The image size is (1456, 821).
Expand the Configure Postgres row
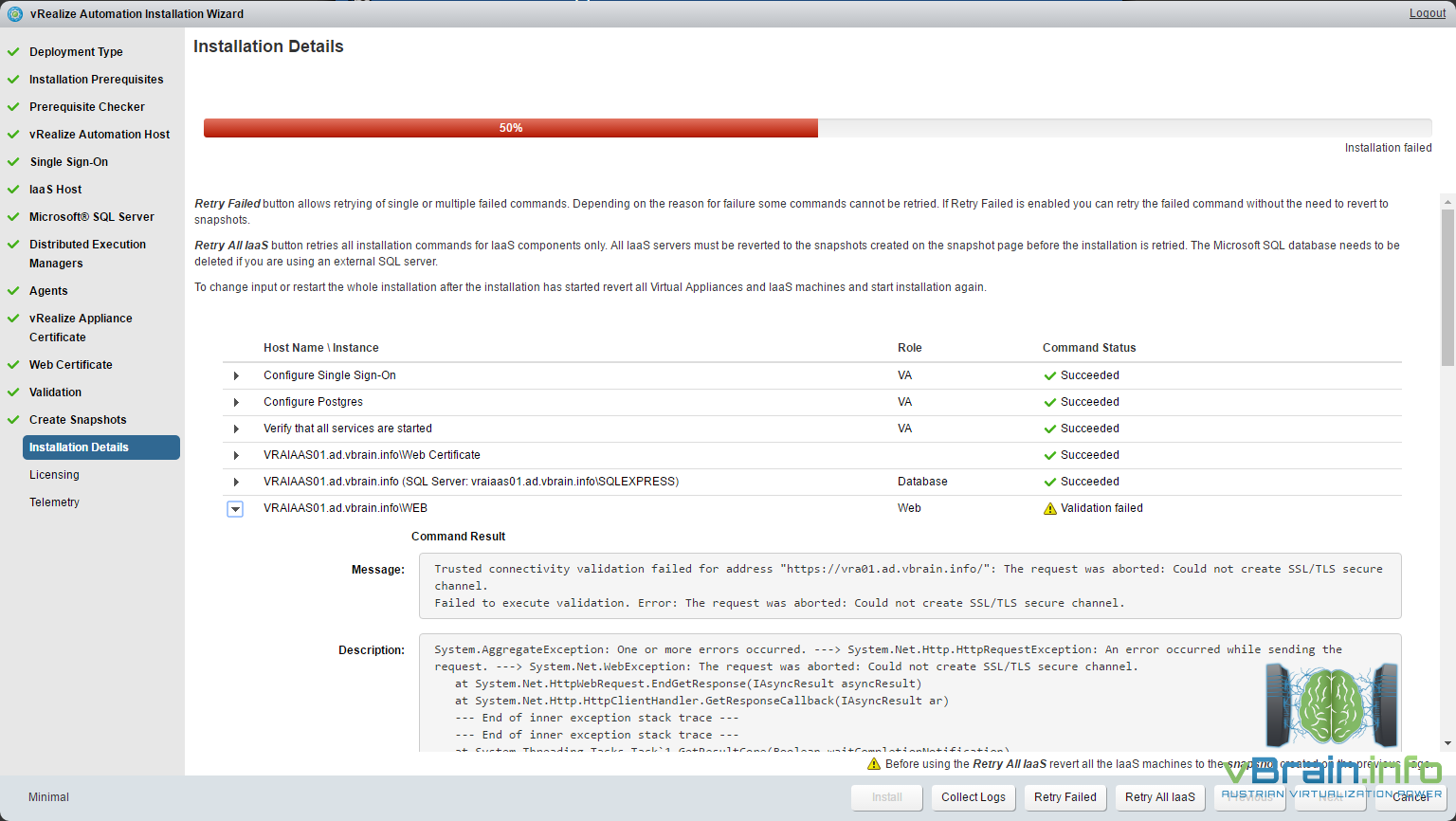coord(236,403)
